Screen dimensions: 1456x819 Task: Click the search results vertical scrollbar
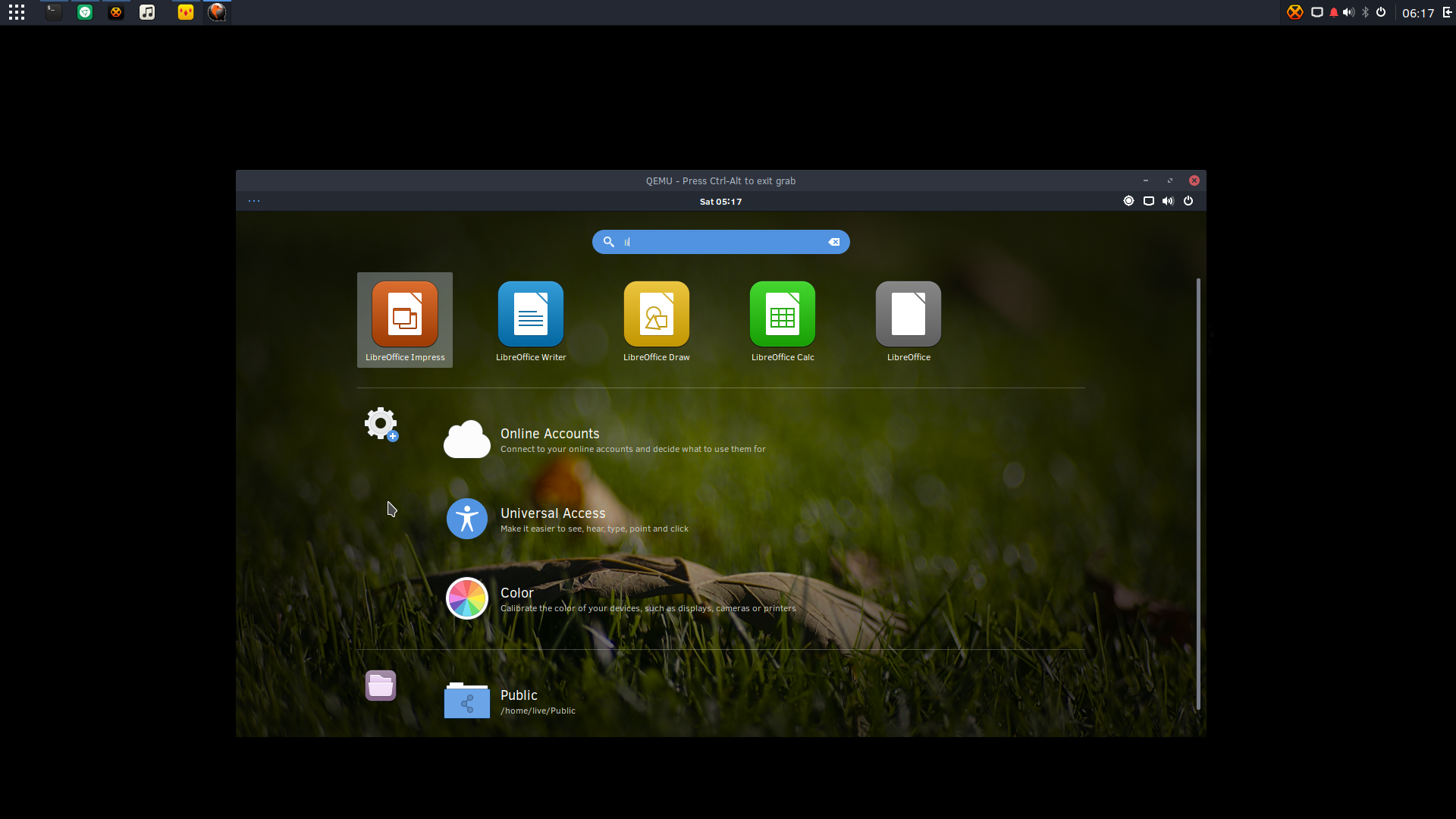click(x=1198, y=494)
